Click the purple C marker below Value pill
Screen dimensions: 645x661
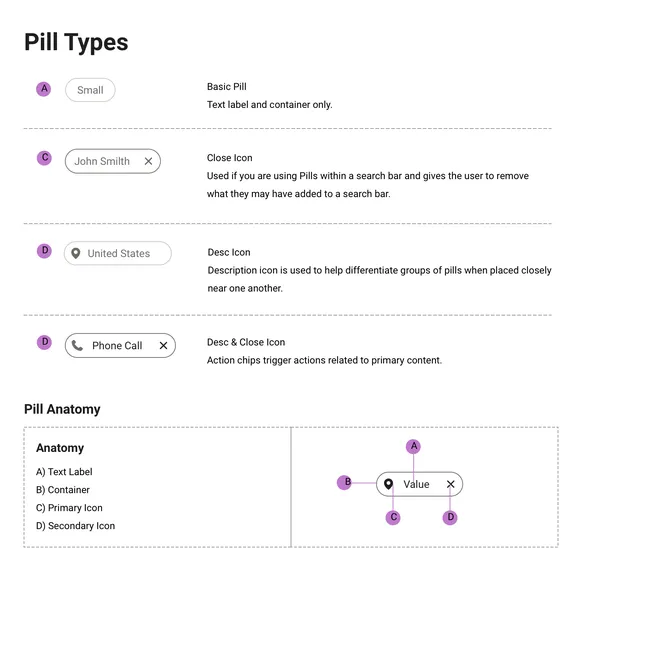[x=393, y=517]
